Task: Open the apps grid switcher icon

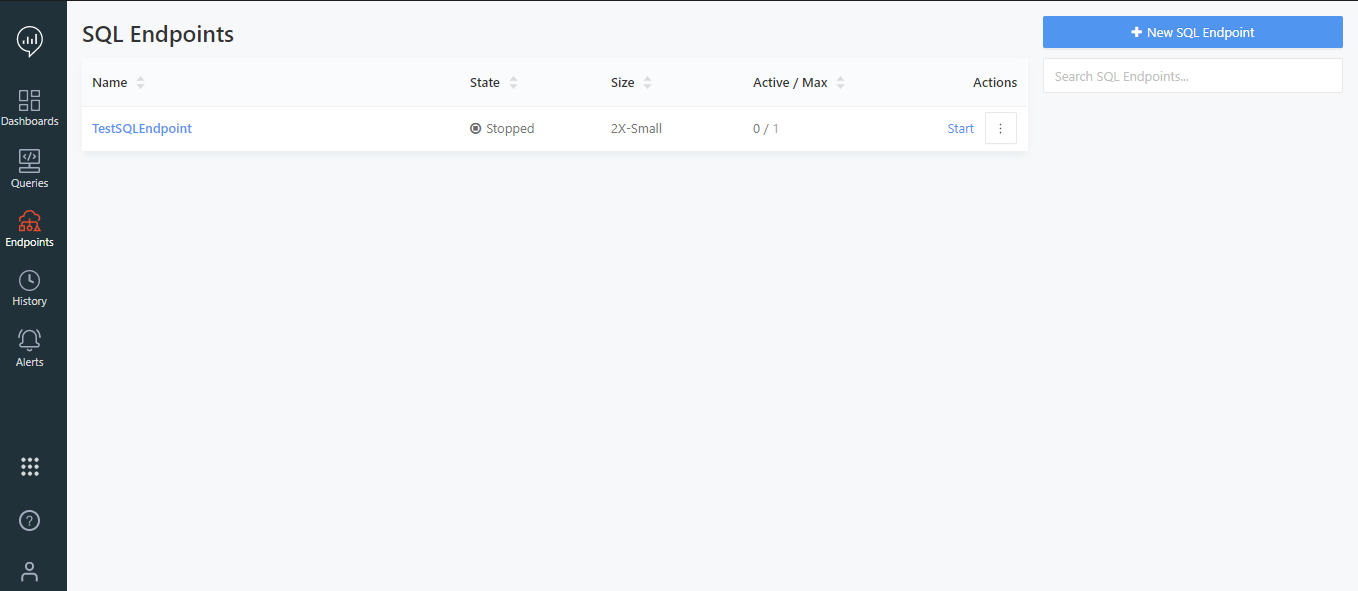Action: (x=30, y=466)
